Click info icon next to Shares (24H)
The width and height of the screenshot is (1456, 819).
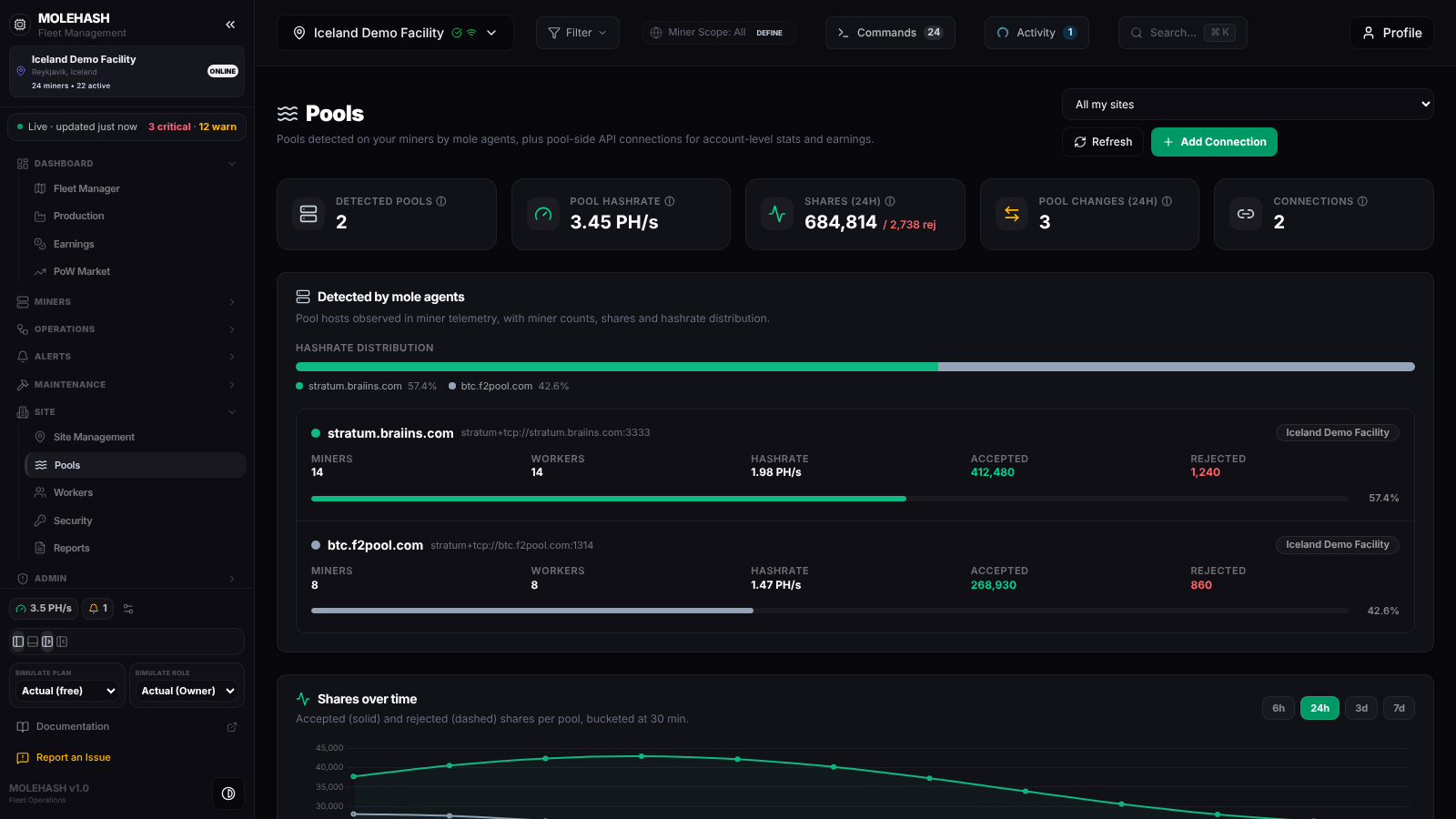point(890,201)
